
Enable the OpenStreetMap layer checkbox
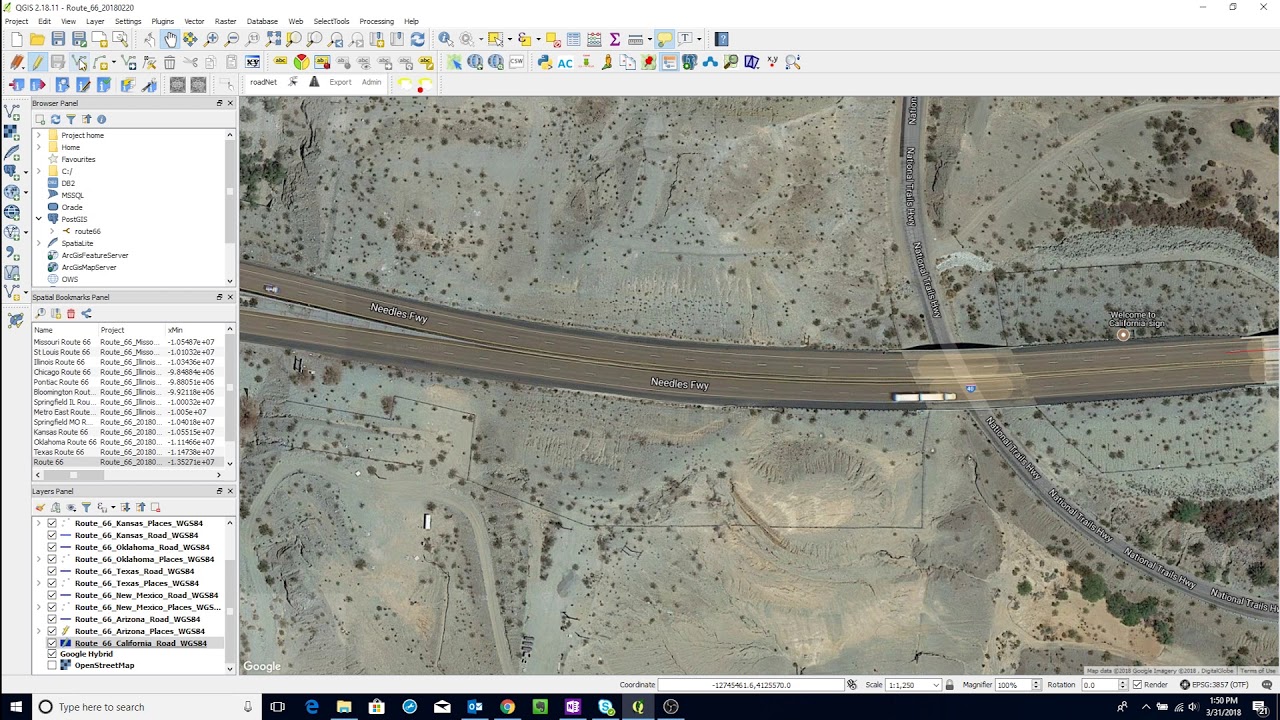(x=52, y=665)
